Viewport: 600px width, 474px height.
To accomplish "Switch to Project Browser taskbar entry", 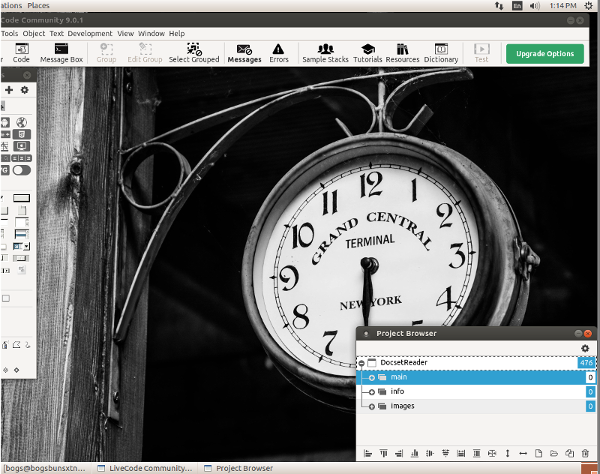I will (x=239, y=468).
